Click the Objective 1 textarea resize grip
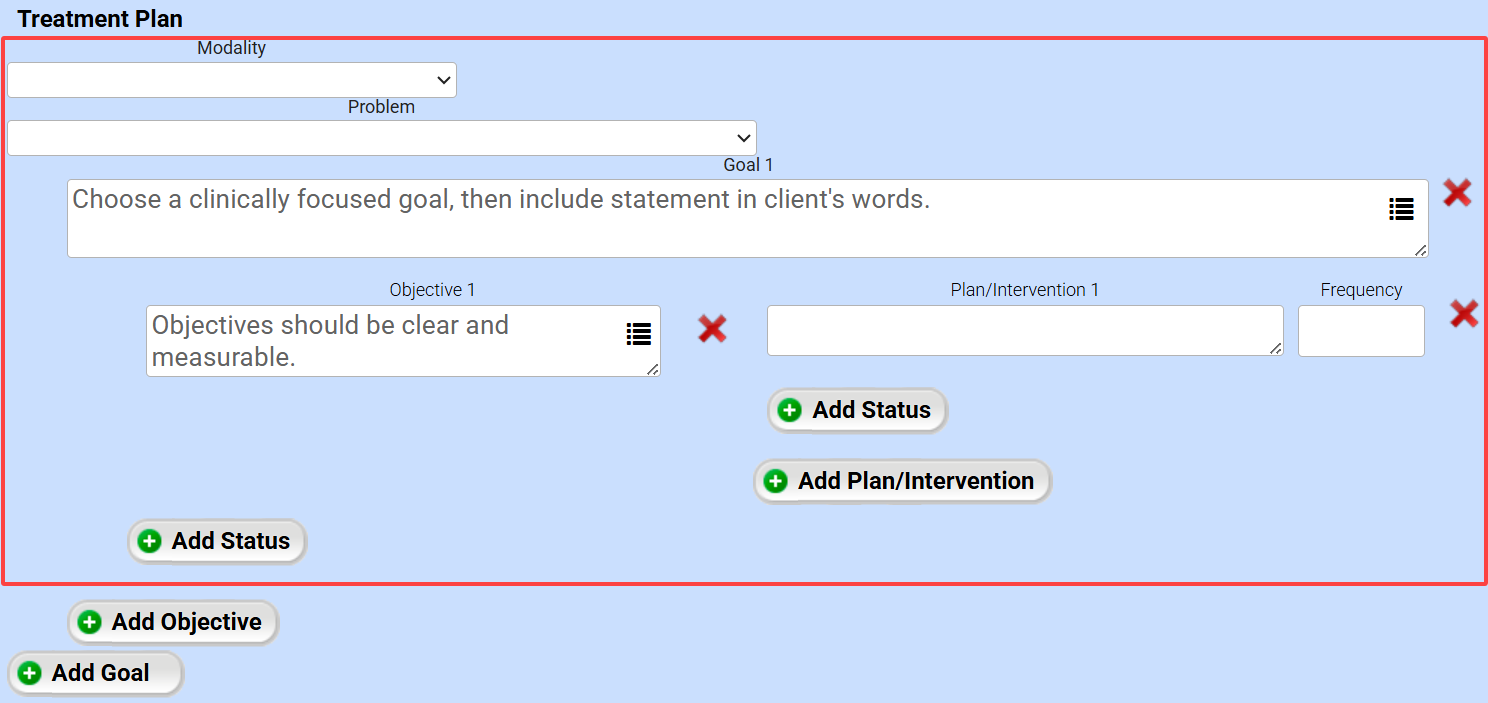 click(x=653, y=369)
